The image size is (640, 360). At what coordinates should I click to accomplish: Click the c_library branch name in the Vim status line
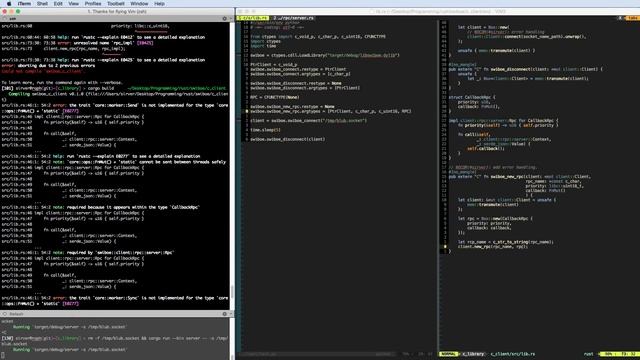[x=473, y=354]
